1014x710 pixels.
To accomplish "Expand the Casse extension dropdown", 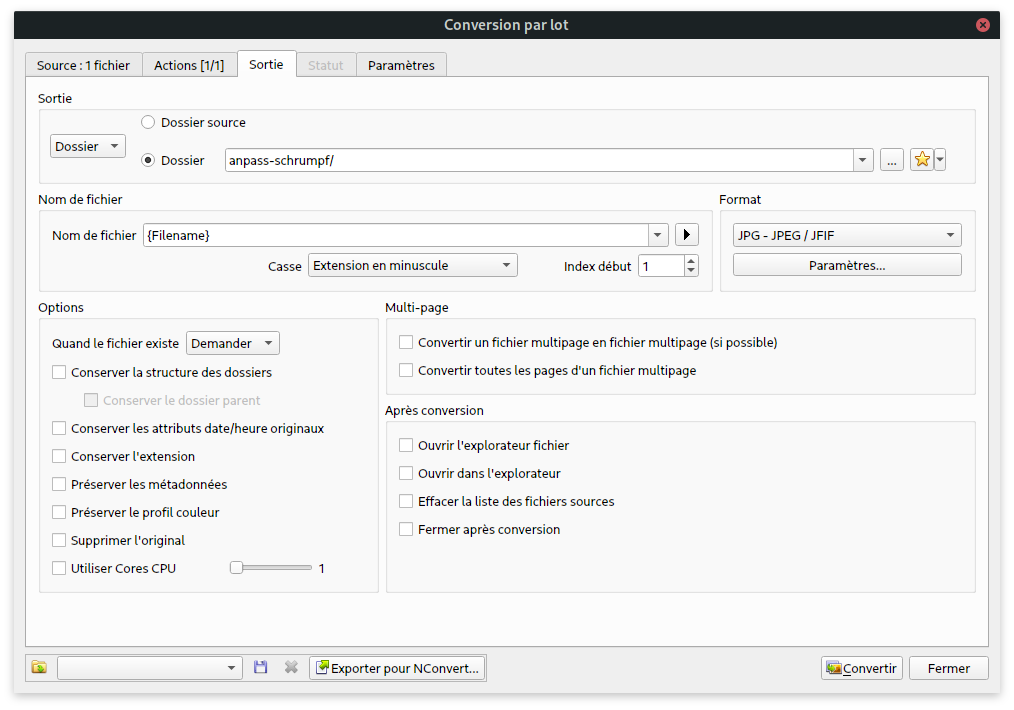I will click(412, 265).
